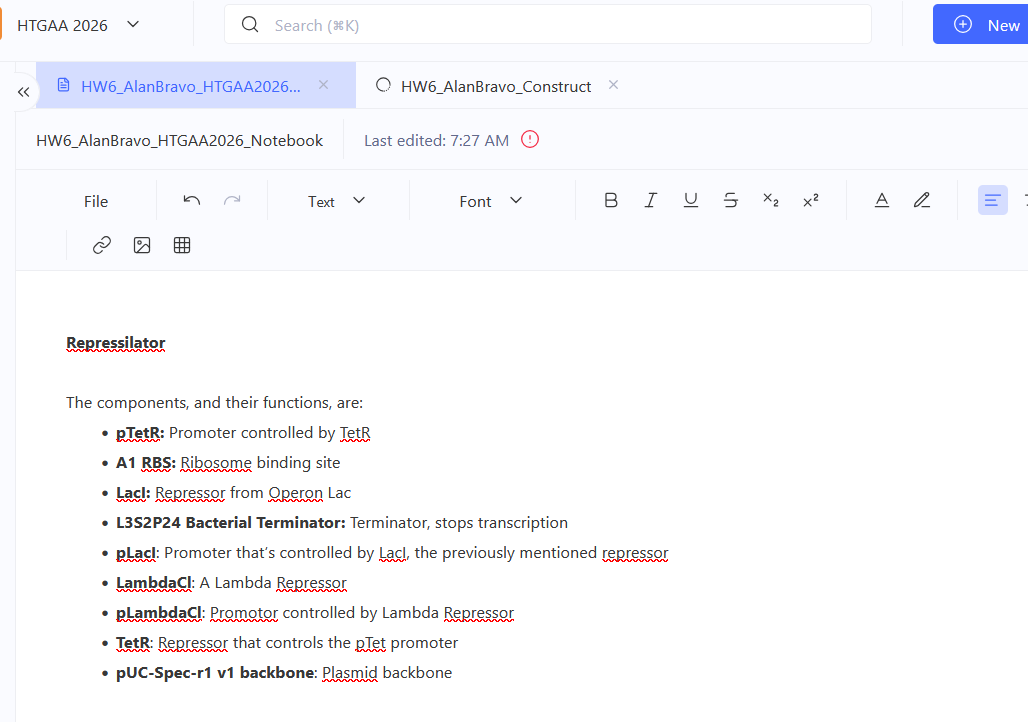Click the A1 RBS bullet line
Screen dimensions: 1028x722
(x=228, y=463)
